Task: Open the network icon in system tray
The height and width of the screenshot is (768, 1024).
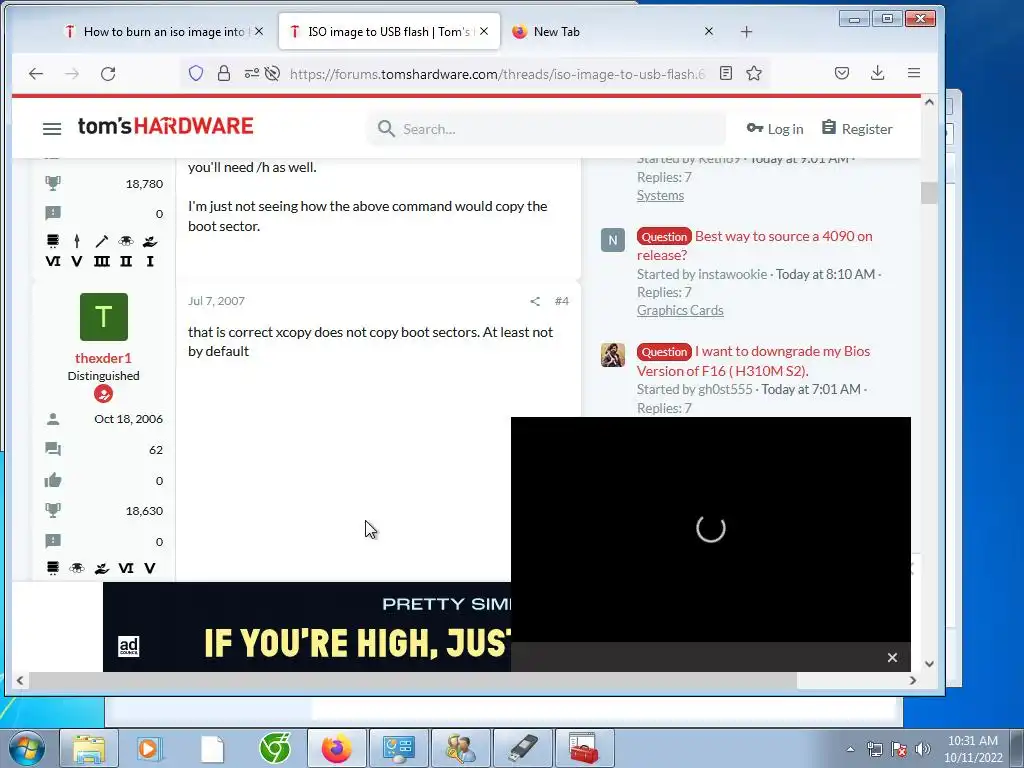Action: pos(874,749)
